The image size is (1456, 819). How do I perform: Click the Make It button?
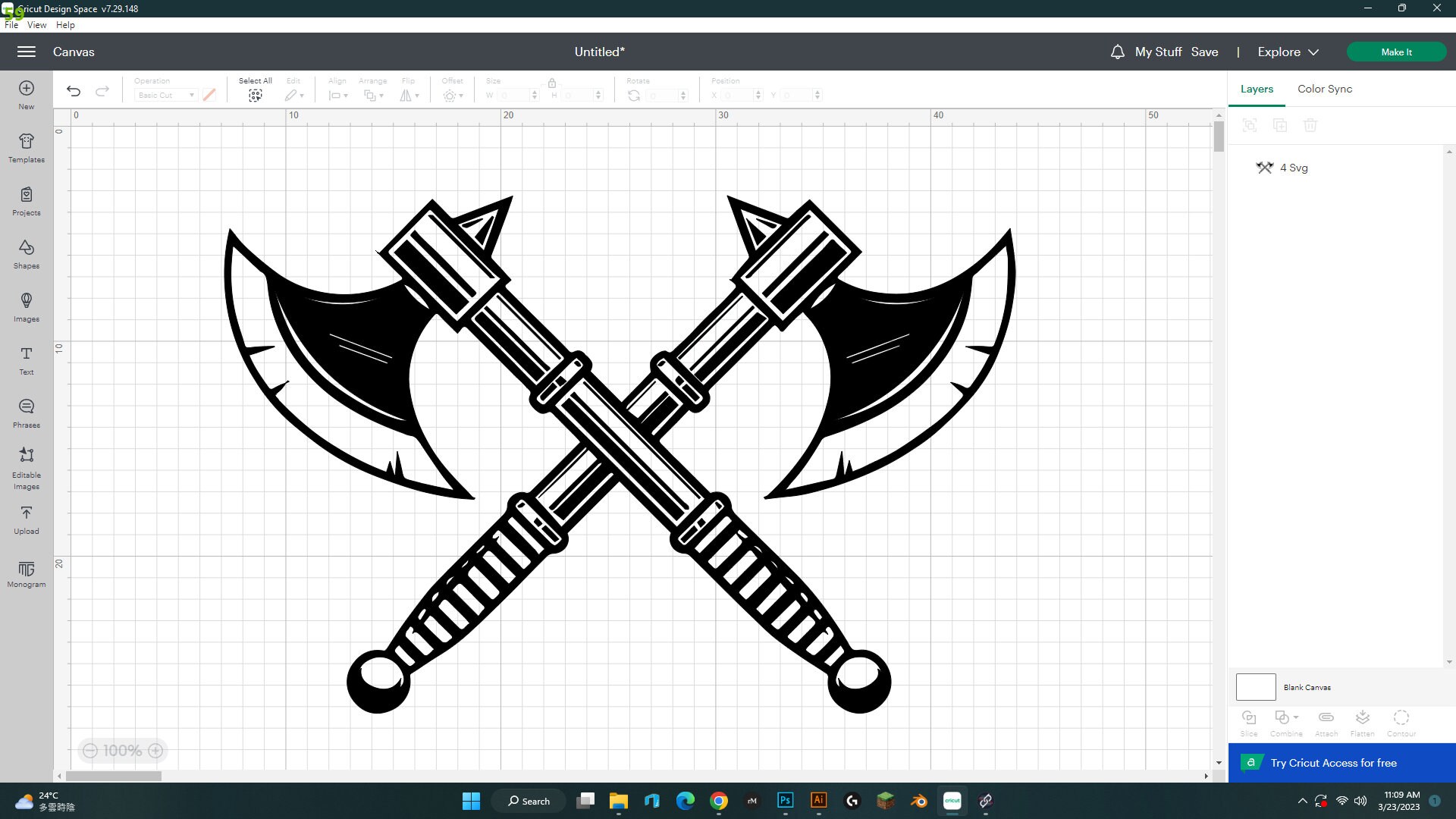tap(1396, 52)
